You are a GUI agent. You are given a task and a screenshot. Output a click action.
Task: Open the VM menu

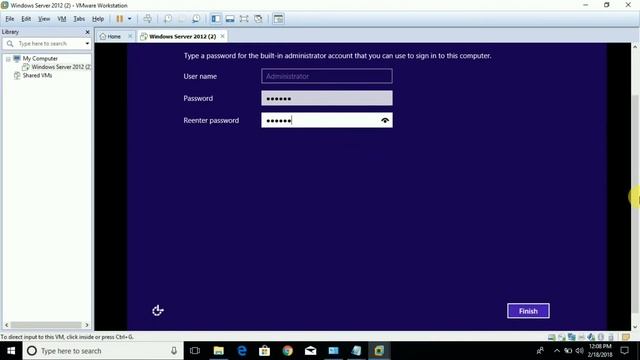click(62, 19)
